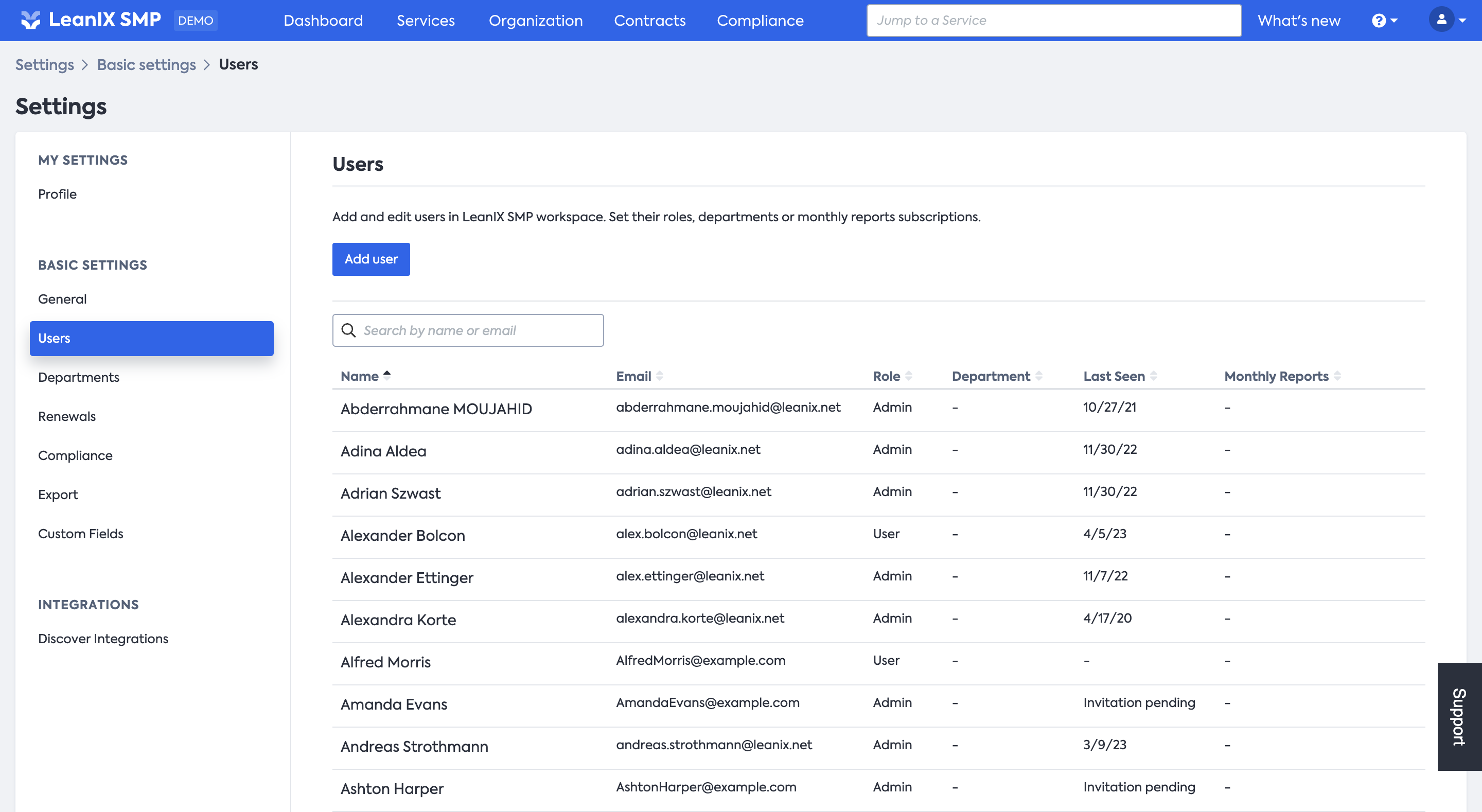Open the Organization navigation item

pos(535,21)
